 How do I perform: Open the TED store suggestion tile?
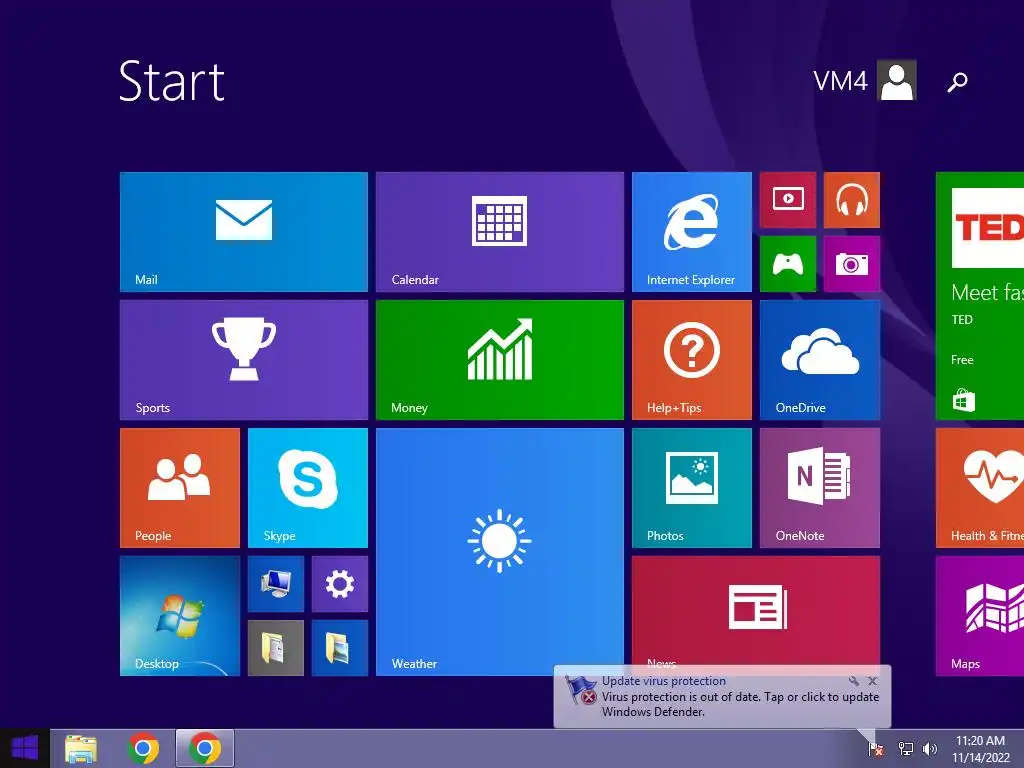pos(980,296)
